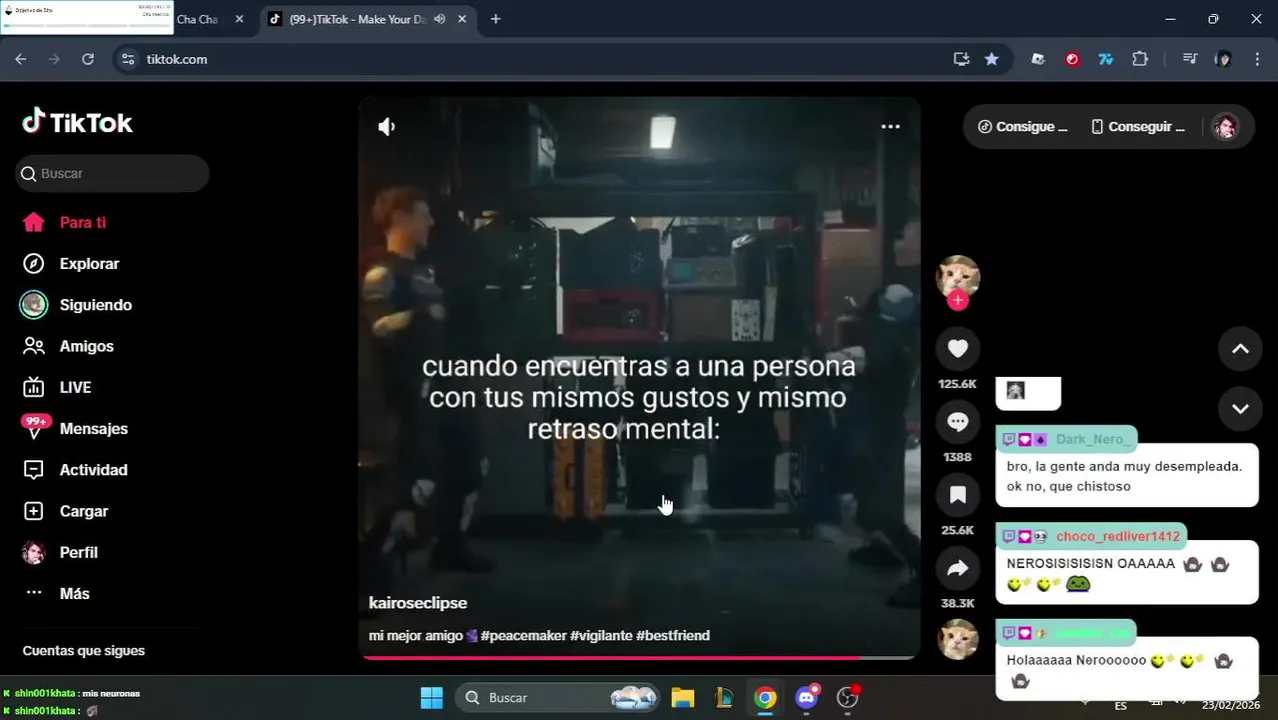Screen dimensions: 1278x720
Task: Open the Roblox-style extension icon
Action: 1038,59
